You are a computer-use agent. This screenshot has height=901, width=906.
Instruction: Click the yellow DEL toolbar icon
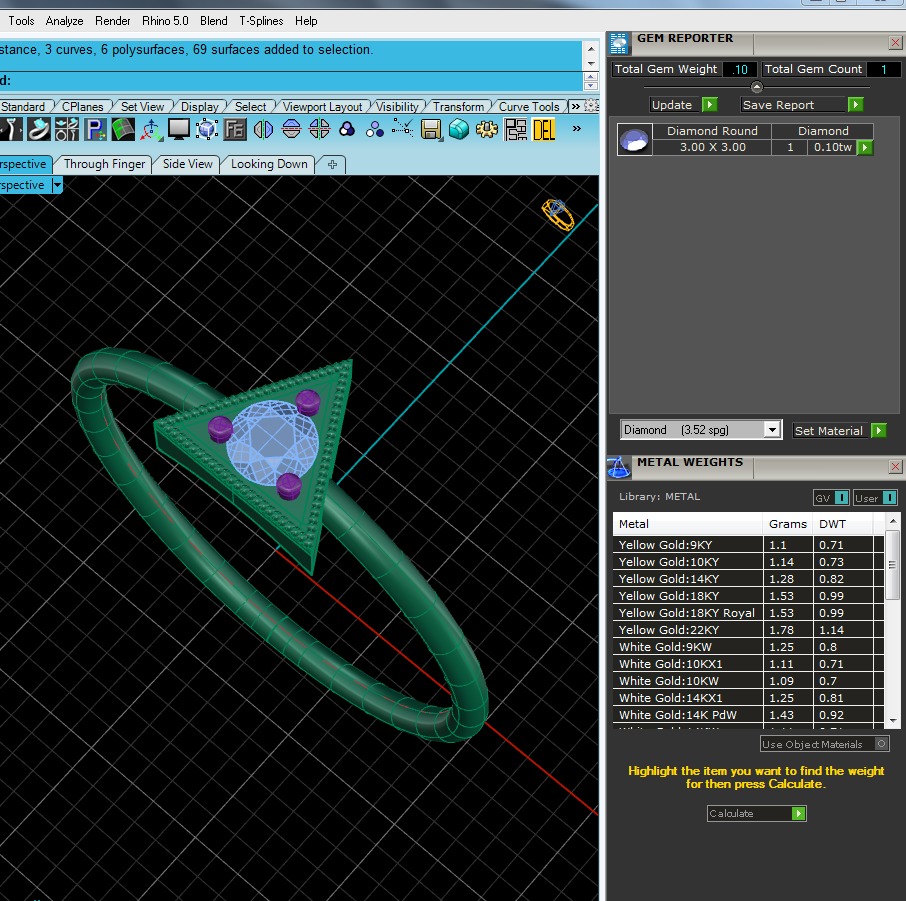click(544, 129)
